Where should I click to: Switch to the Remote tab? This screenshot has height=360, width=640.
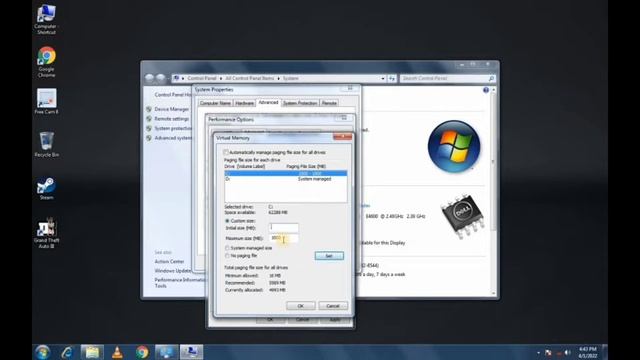pos(329,103)
